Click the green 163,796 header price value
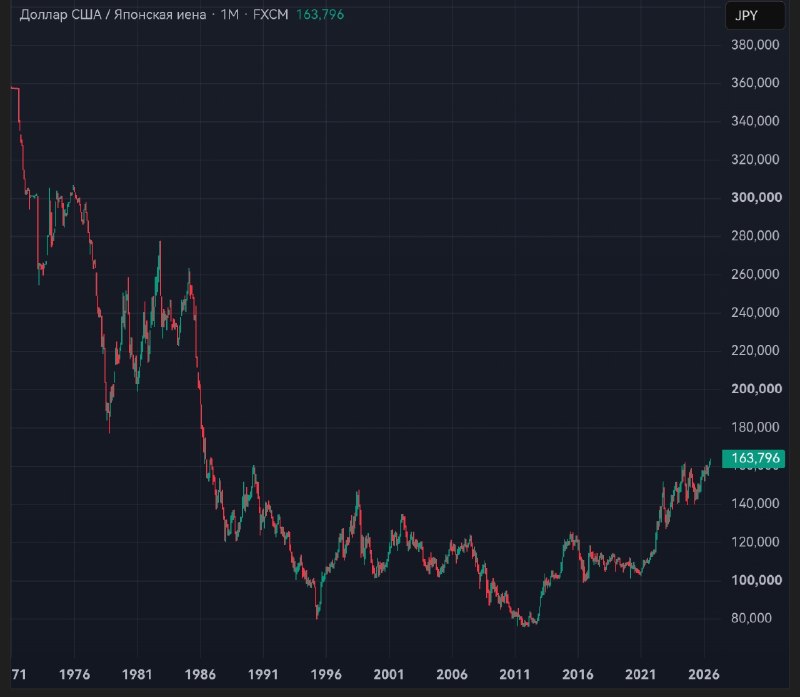800x697 pixels. (x=320, y=14)
